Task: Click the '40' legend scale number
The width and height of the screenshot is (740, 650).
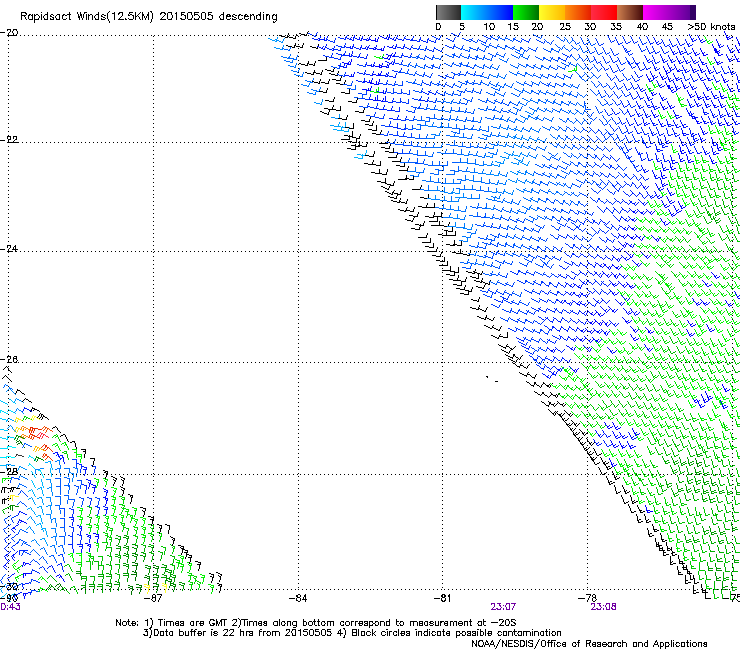Action: 642,27
